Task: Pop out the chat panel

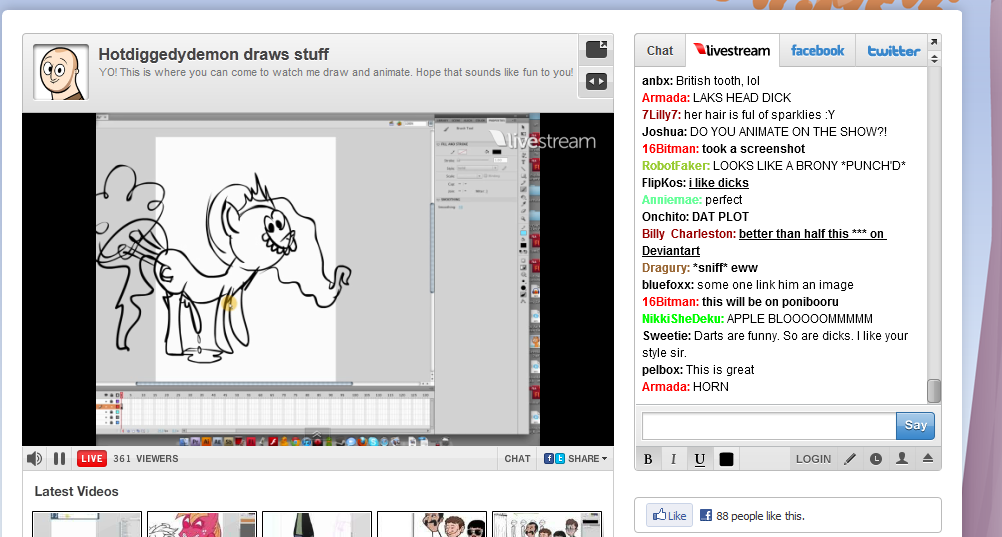Action: tap(934, 42)
